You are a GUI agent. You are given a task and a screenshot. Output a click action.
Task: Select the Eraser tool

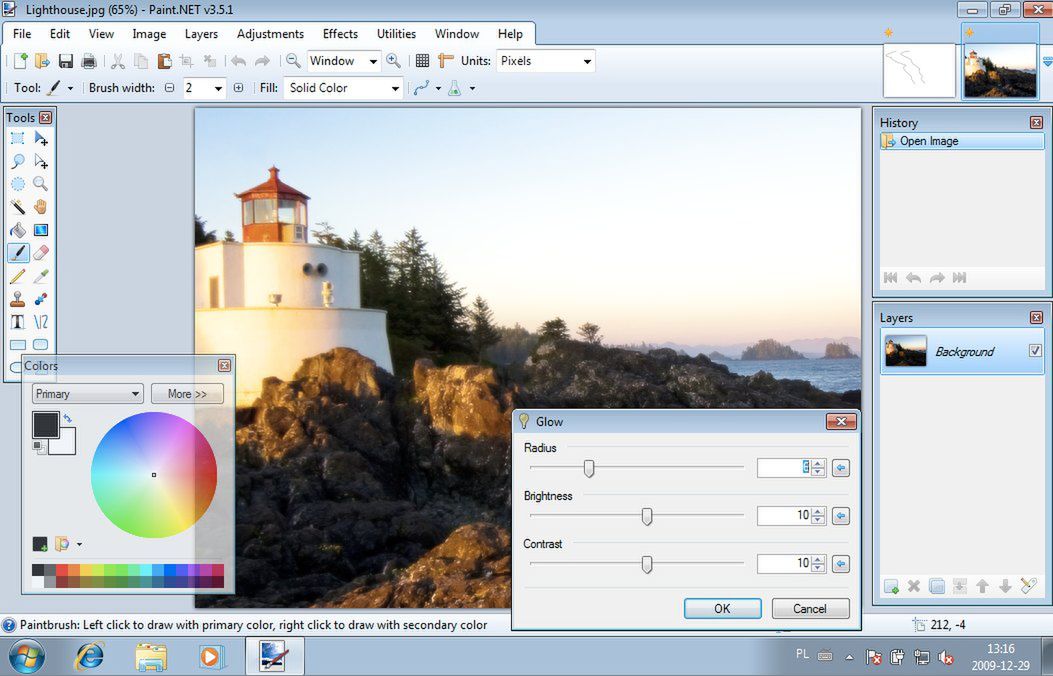coord(40,253)
